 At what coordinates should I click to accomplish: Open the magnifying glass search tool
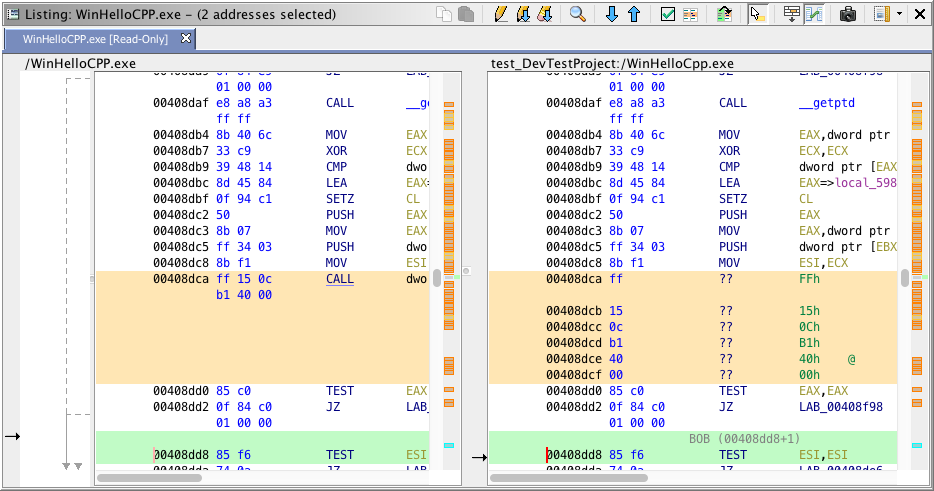coord(577,14)
